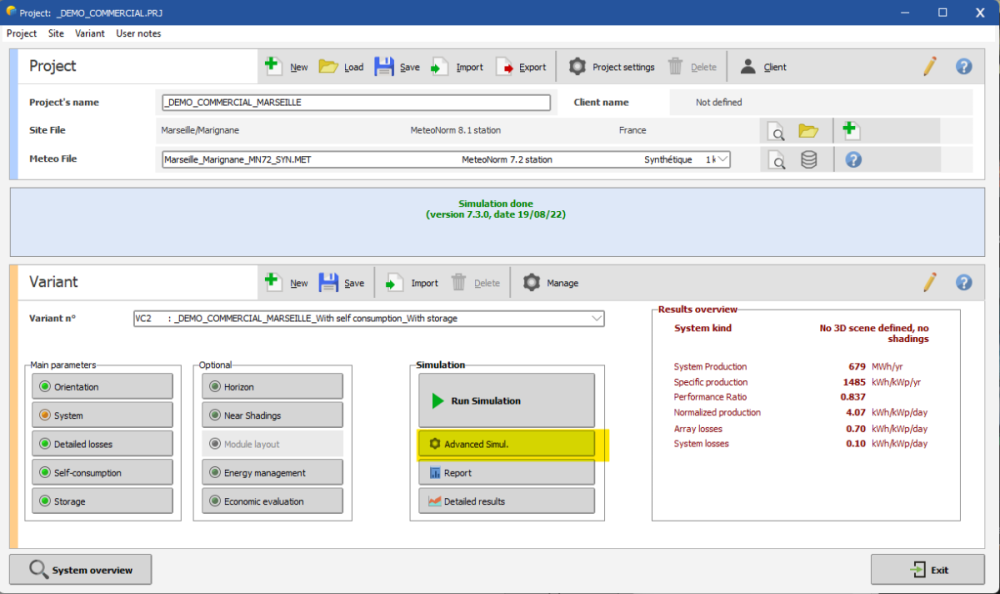The image size is (1000, 594).
Task: Open the Self-consumption parameters
Action: (102, 473)
